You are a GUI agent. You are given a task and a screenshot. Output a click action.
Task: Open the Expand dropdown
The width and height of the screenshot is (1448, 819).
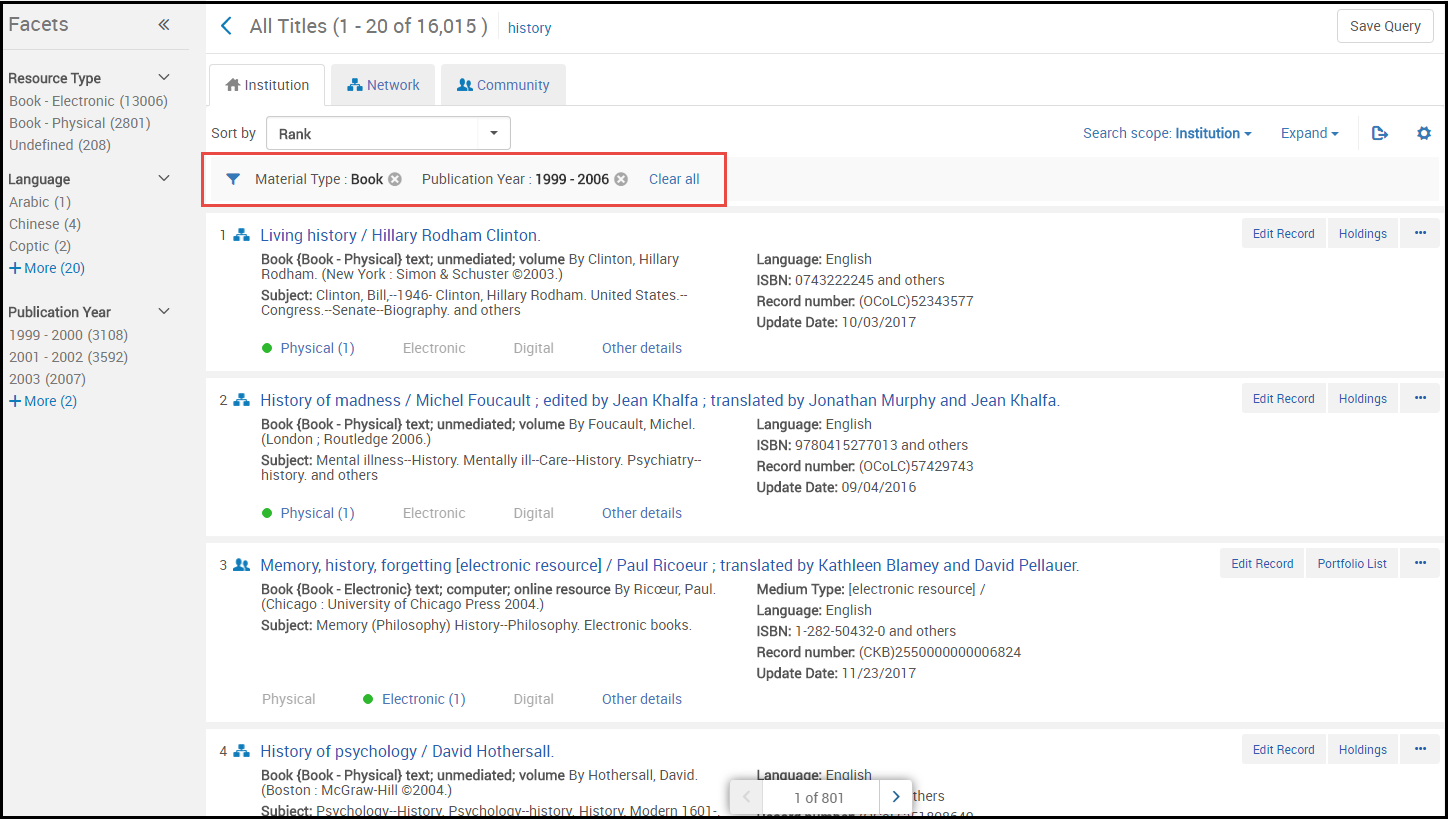coord(1309,133)
